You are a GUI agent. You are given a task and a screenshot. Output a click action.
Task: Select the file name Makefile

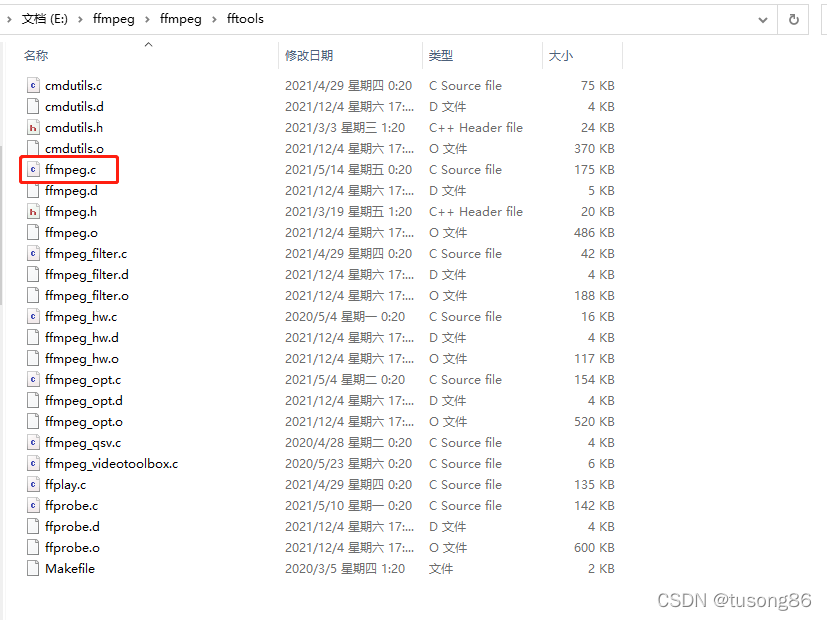tap(70, 568)
